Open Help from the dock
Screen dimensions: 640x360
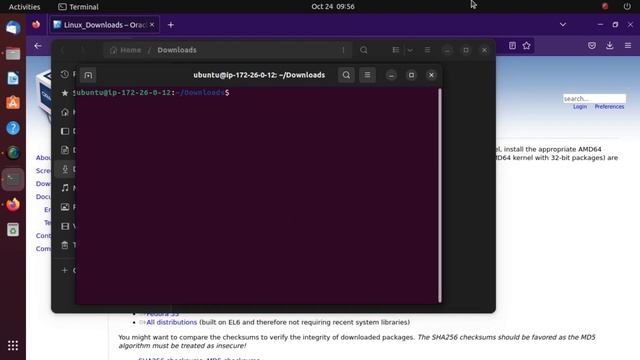point(13,128)
